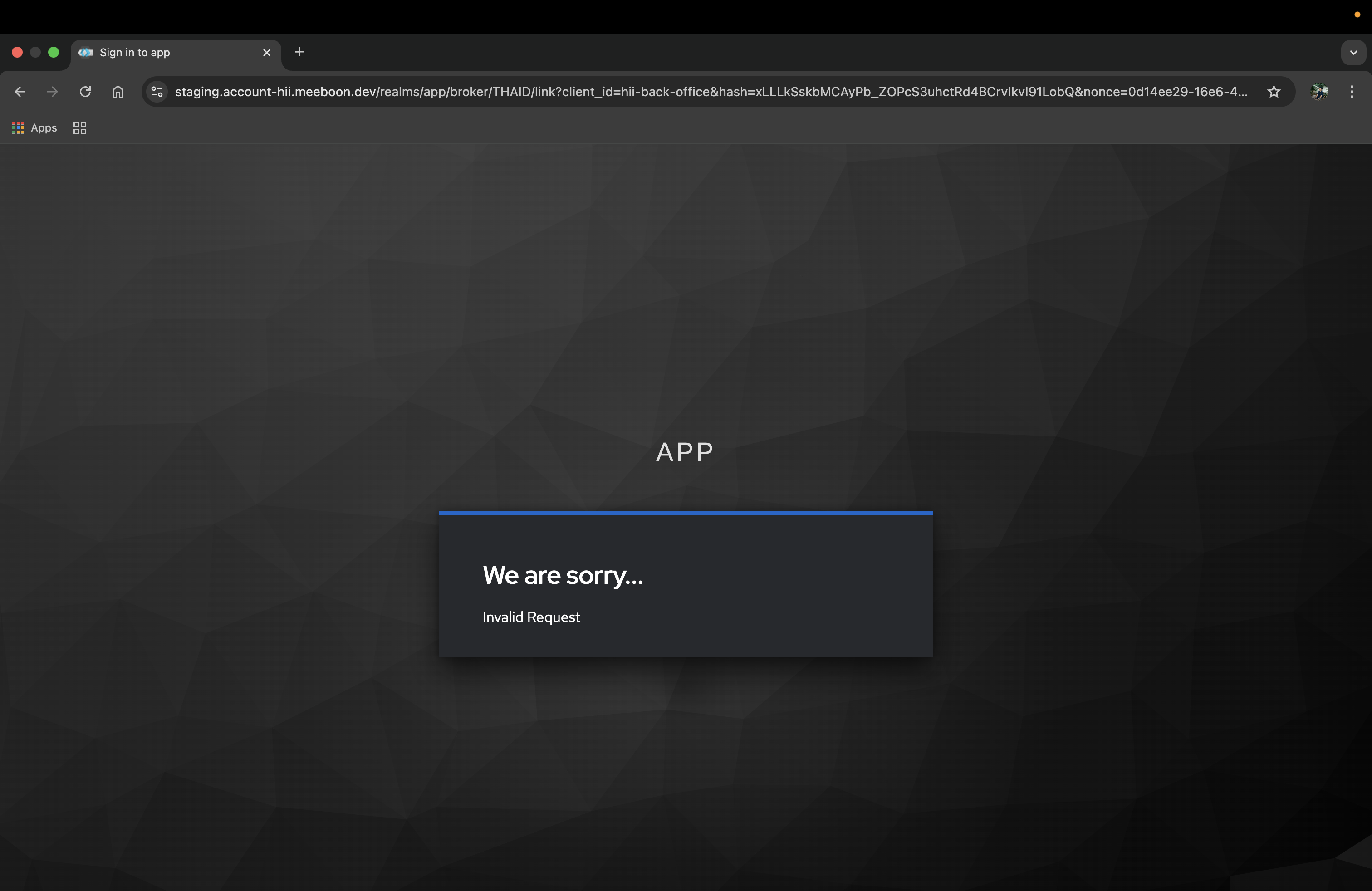Open Chrome's three-dot menu
Viewport: 1372px width, 891px height.
click(1351, 92)
